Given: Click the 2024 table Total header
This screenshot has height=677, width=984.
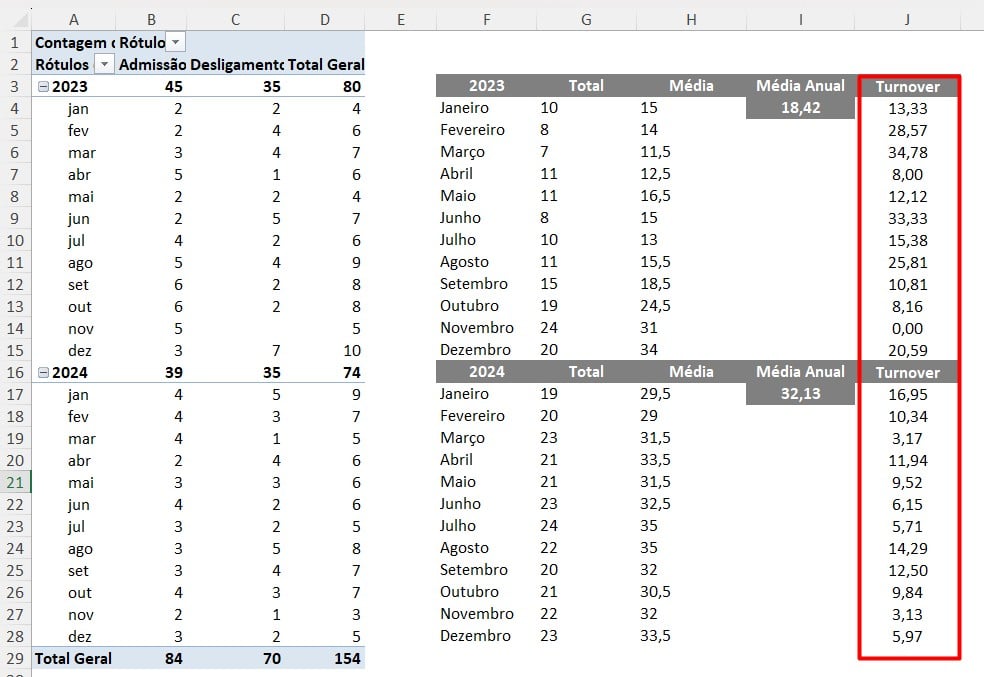Looking at the screenshot, I should click(x=586, y=371).
